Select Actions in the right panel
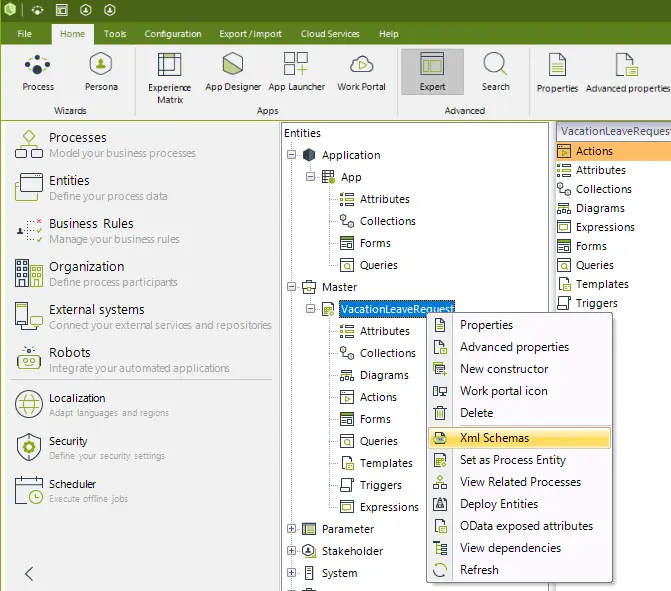 point(614,151)
